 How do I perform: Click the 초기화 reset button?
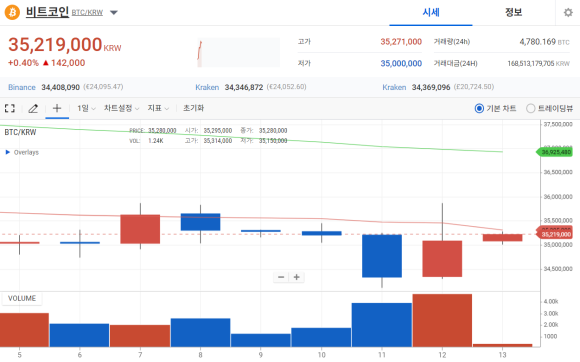coord(193,108)
